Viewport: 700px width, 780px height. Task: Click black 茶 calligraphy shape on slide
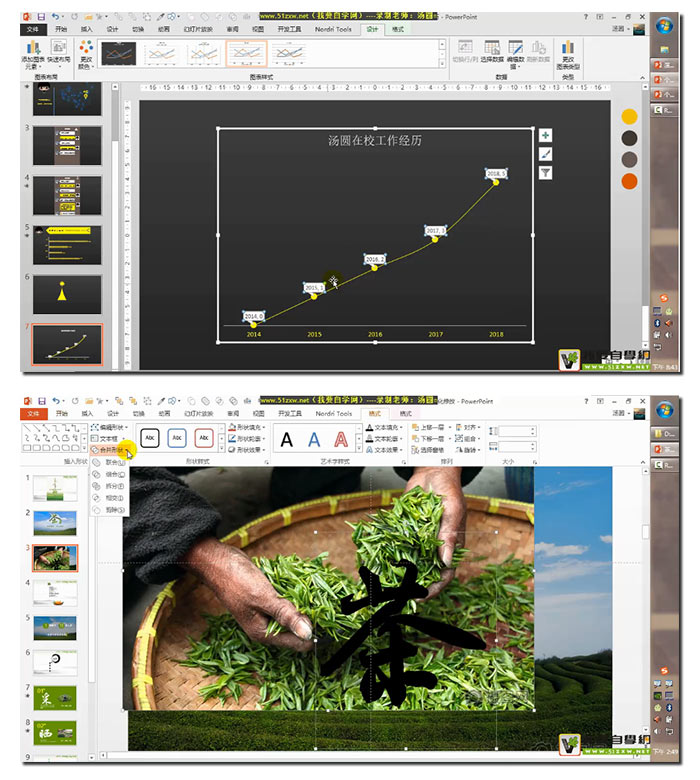pyautogui.click(x=398, y=632)
